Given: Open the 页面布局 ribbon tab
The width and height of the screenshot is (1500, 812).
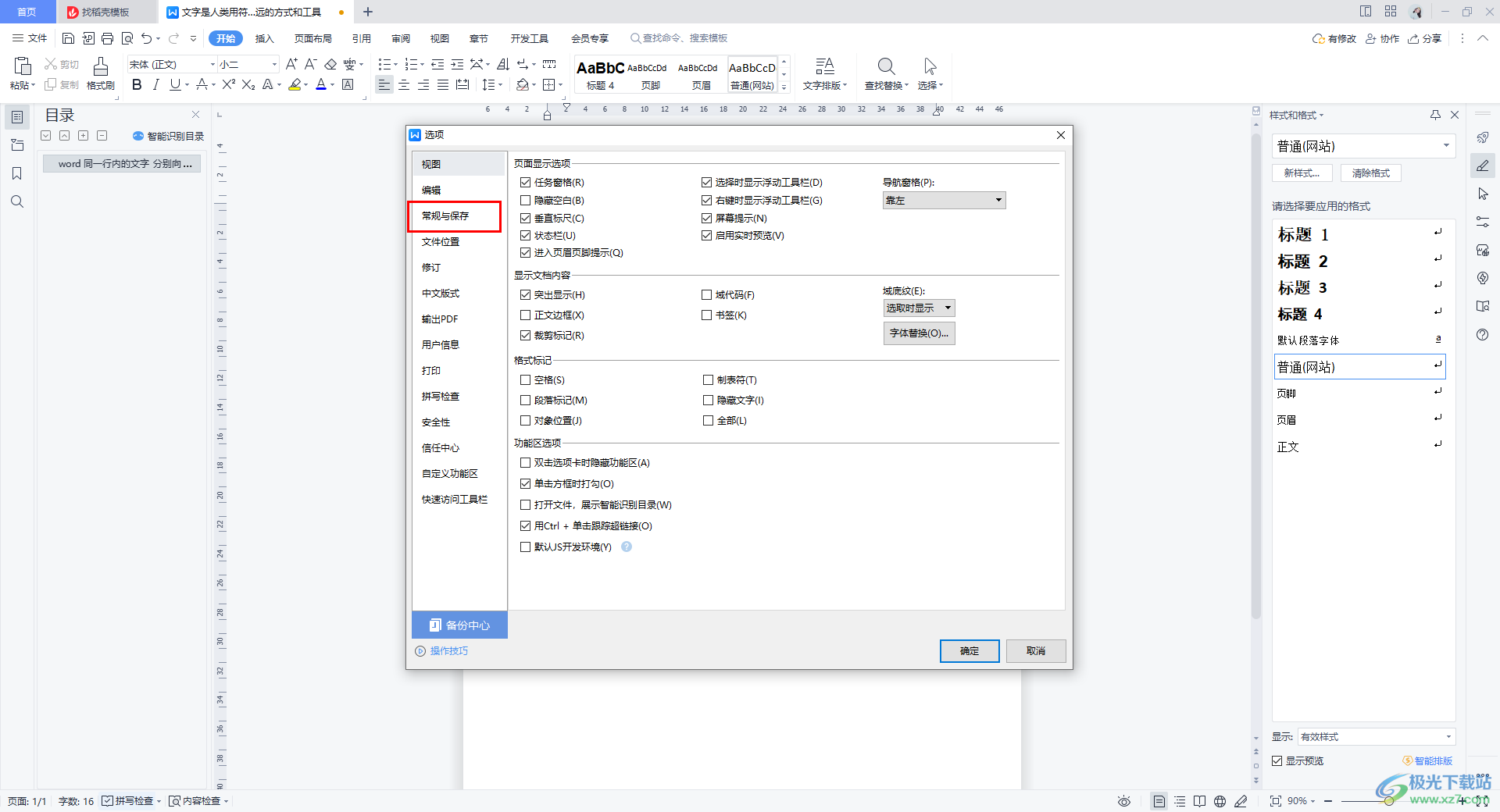Looking at the screenshot, I should click(313, 38).
